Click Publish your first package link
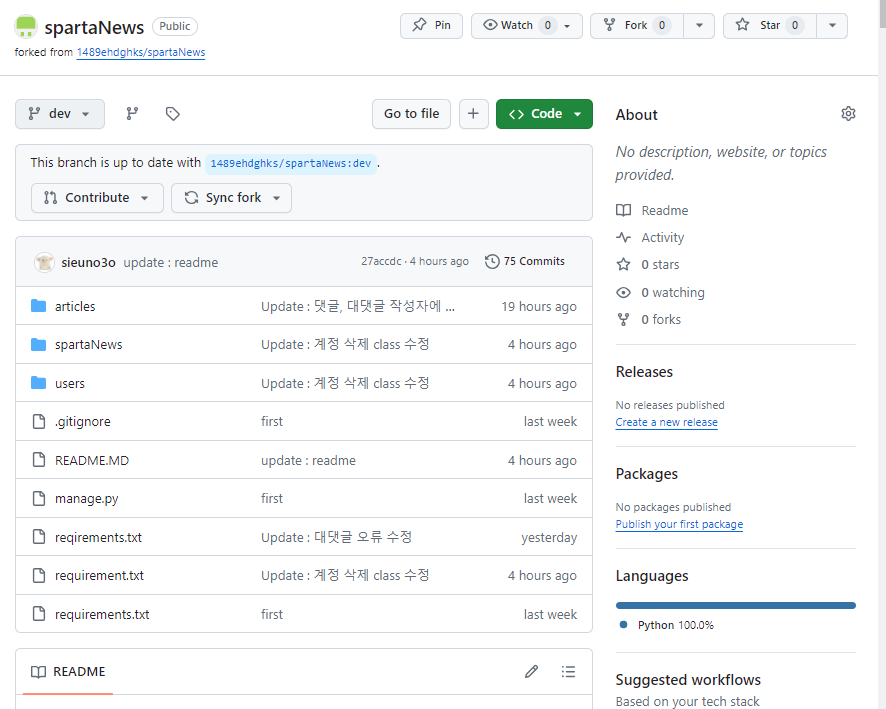This screenshot has width=886, height=709. tap(679, 524)
